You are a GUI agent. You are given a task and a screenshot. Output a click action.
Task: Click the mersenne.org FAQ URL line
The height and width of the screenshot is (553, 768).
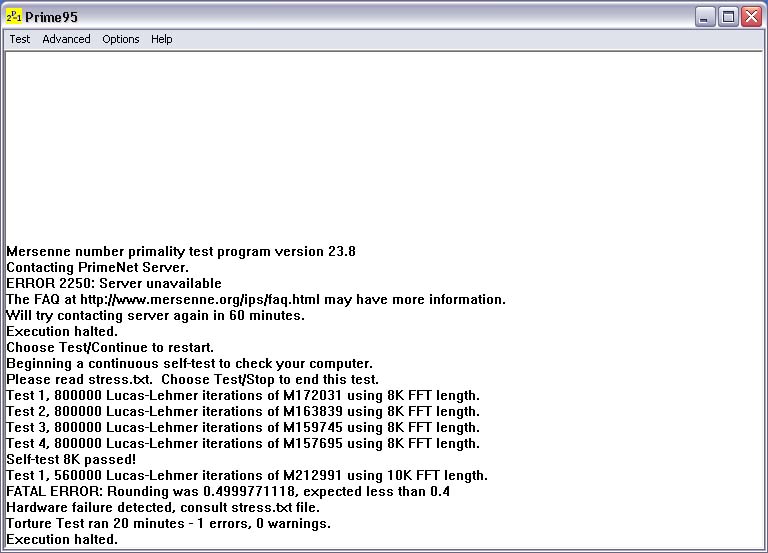pyautogui.click(x=256, y=299)
